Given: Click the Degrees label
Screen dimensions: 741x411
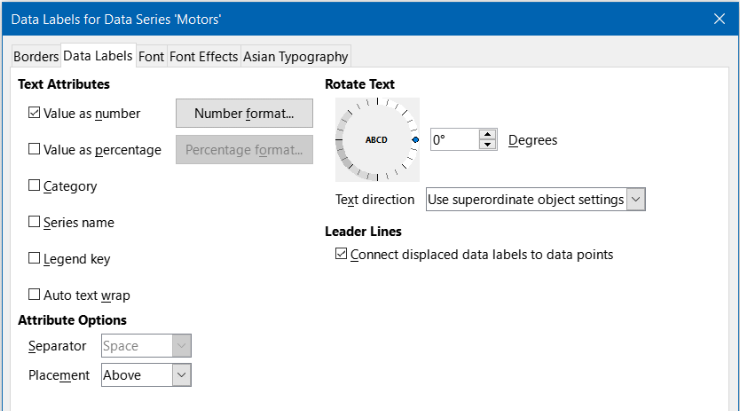Looking at the screenshot, I should click(533, 140).
